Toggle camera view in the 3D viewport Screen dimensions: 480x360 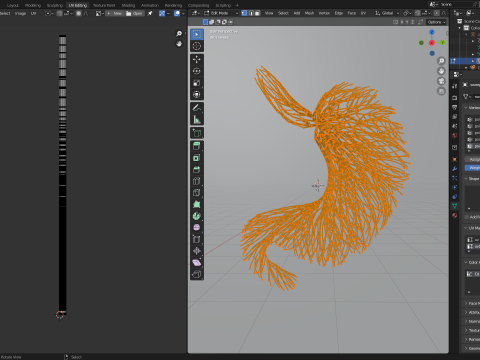441,81
